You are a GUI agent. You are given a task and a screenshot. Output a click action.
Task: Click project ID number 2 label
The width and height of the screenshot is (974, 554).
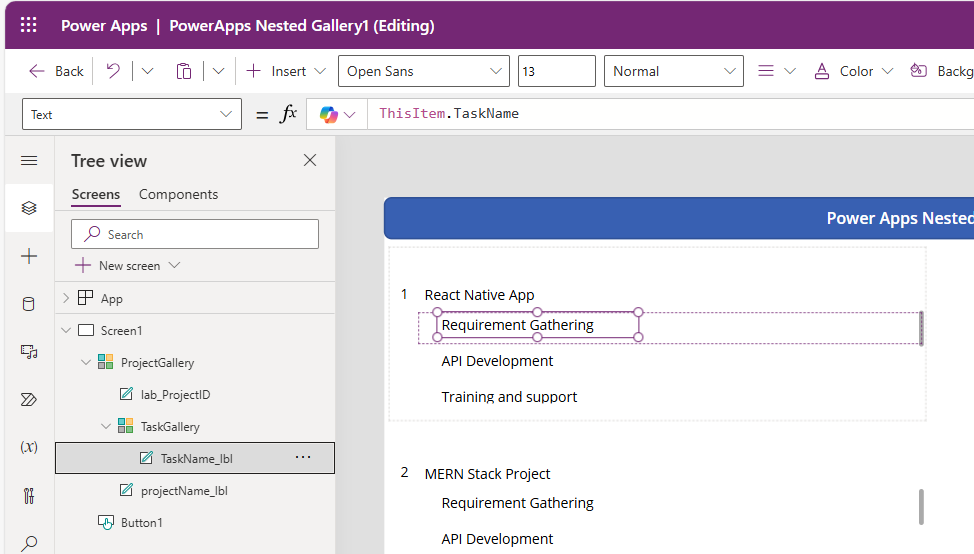coord(404,473)
